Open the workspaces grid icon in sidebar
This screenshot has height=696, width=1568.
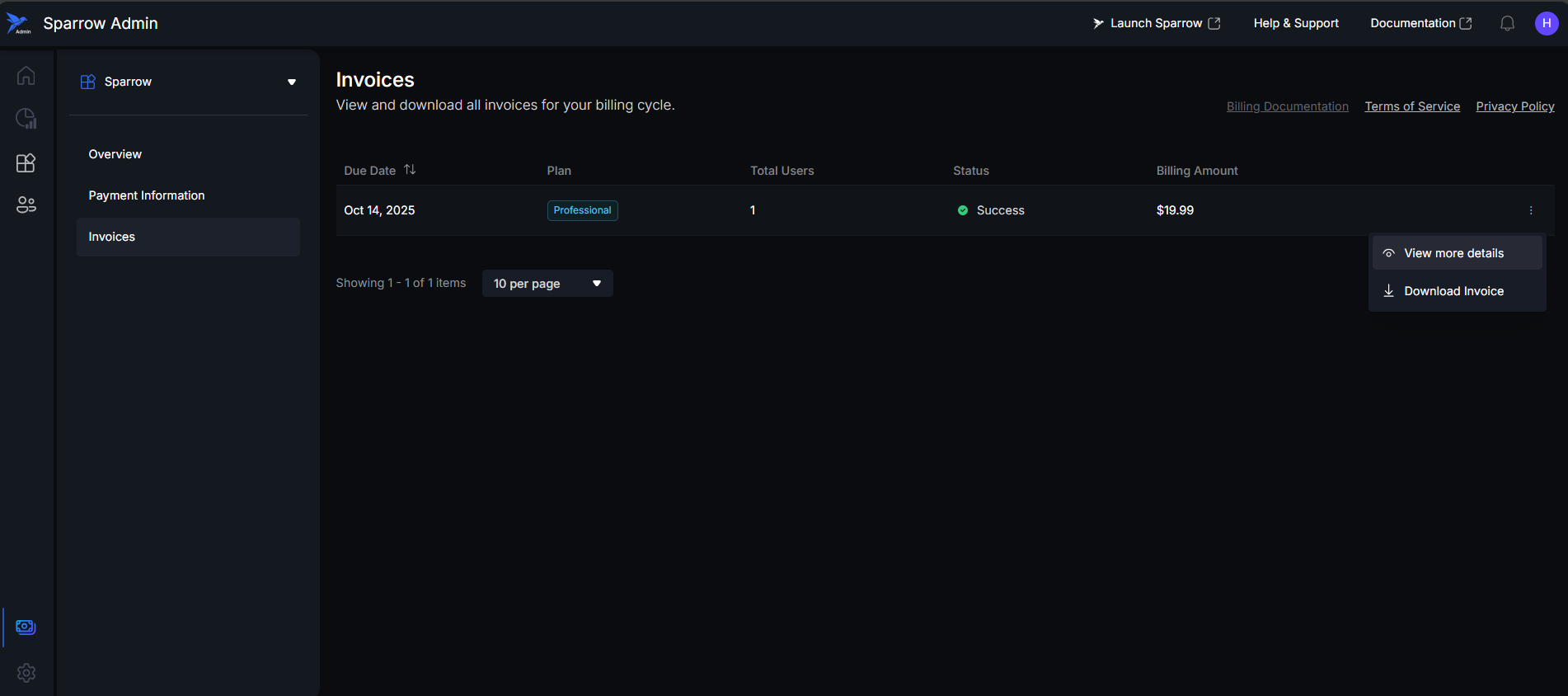(26, 162)
